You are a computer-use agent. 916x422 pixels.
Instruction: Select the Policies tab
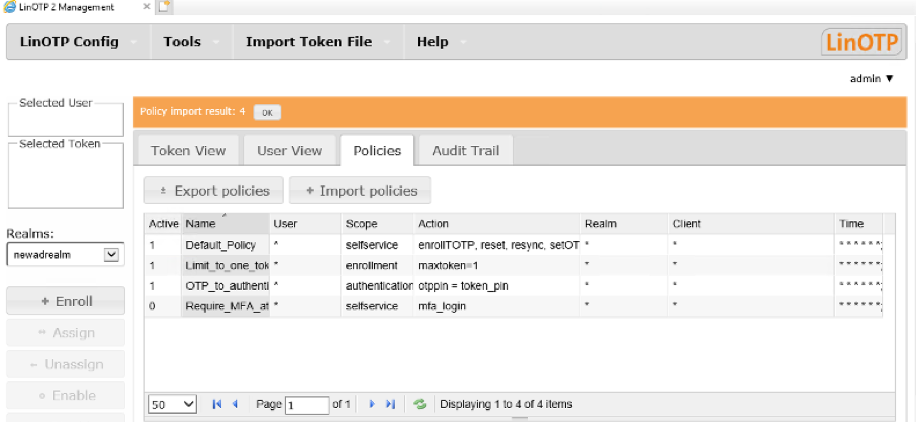point(377,151)
